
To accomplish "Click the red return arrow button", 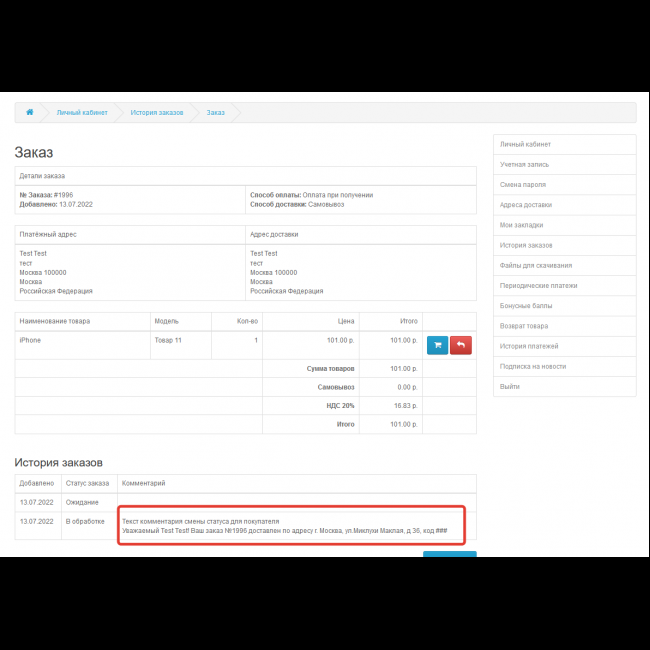I will 461,345.
